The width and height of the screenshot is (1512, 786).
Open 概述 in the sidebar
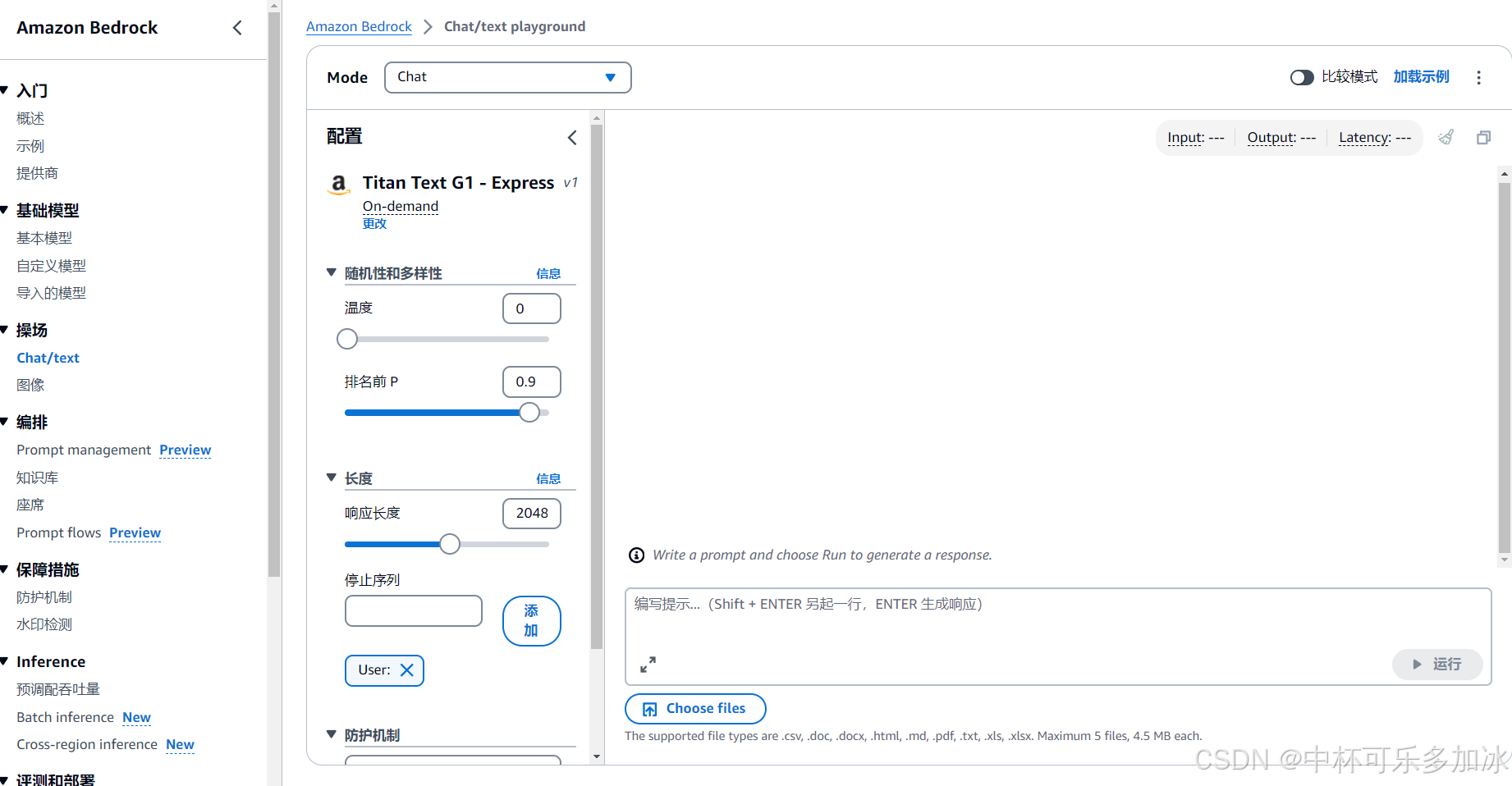point(30,119)
